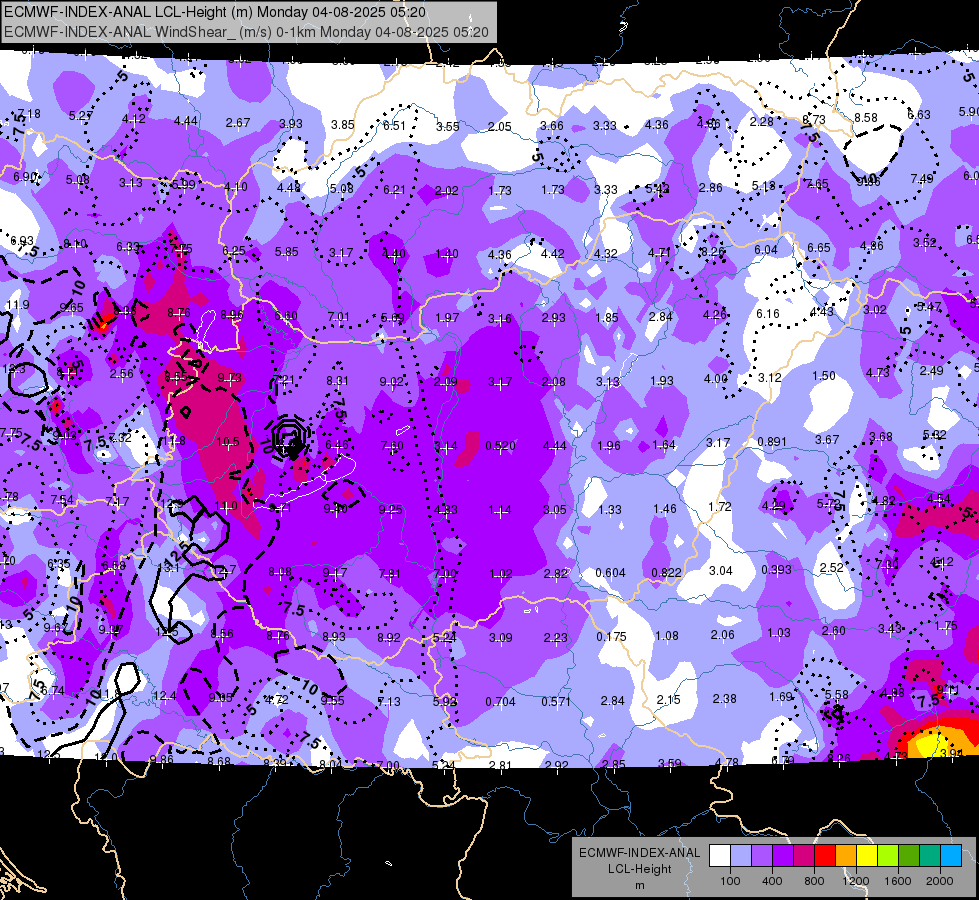Pick the medium purple legend swatch
The image size is (979, 900).
[x=762, y=855]
